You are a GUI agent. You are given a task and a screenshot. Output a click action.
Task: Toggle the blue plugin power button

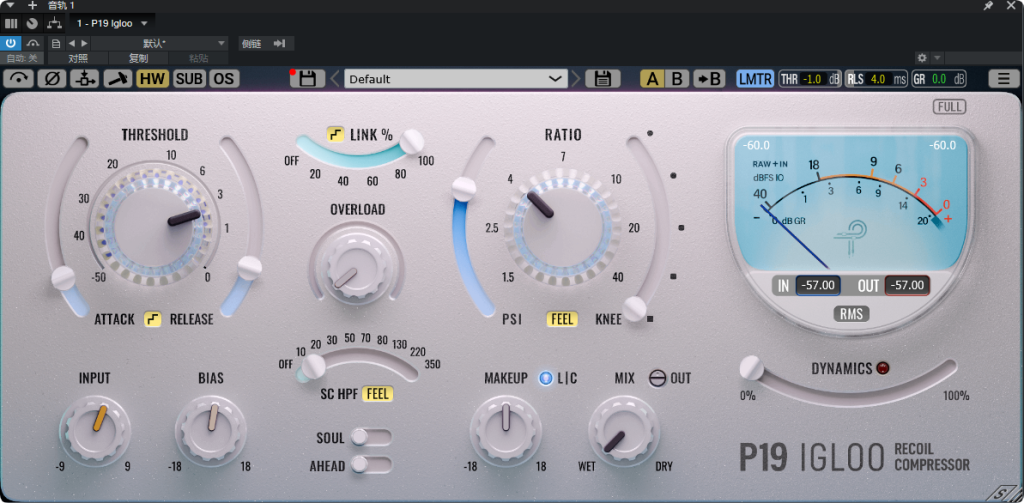pyautogui.click(x=11, y=44)
